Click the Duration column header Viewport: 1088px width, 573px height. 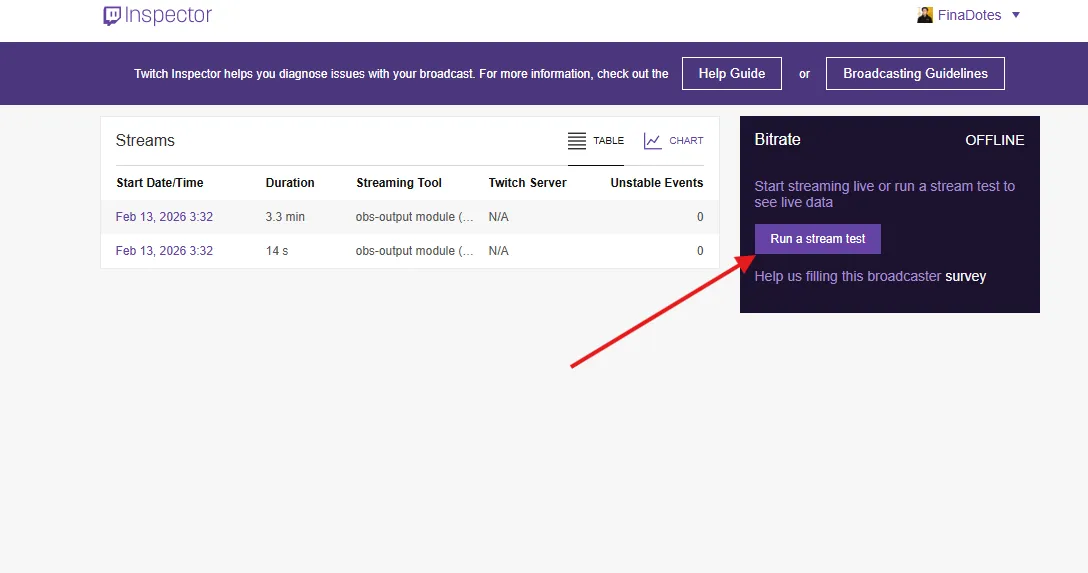[290, 183]
